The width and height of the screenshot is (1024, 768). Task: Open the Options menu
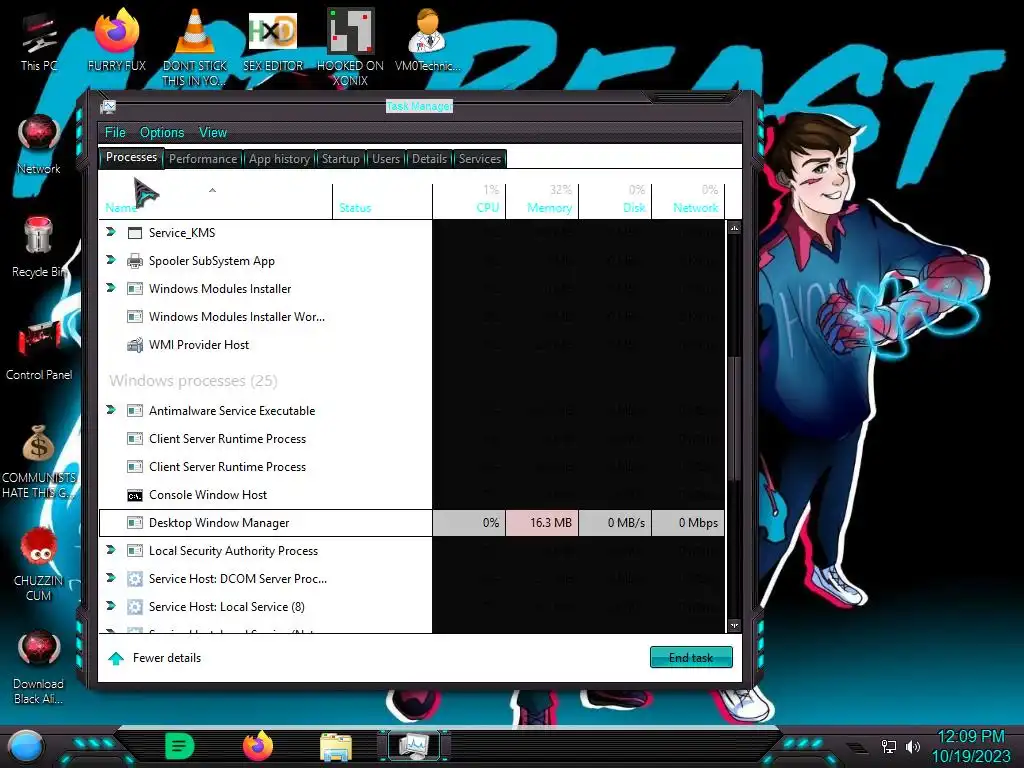click(x=162, y=133)
